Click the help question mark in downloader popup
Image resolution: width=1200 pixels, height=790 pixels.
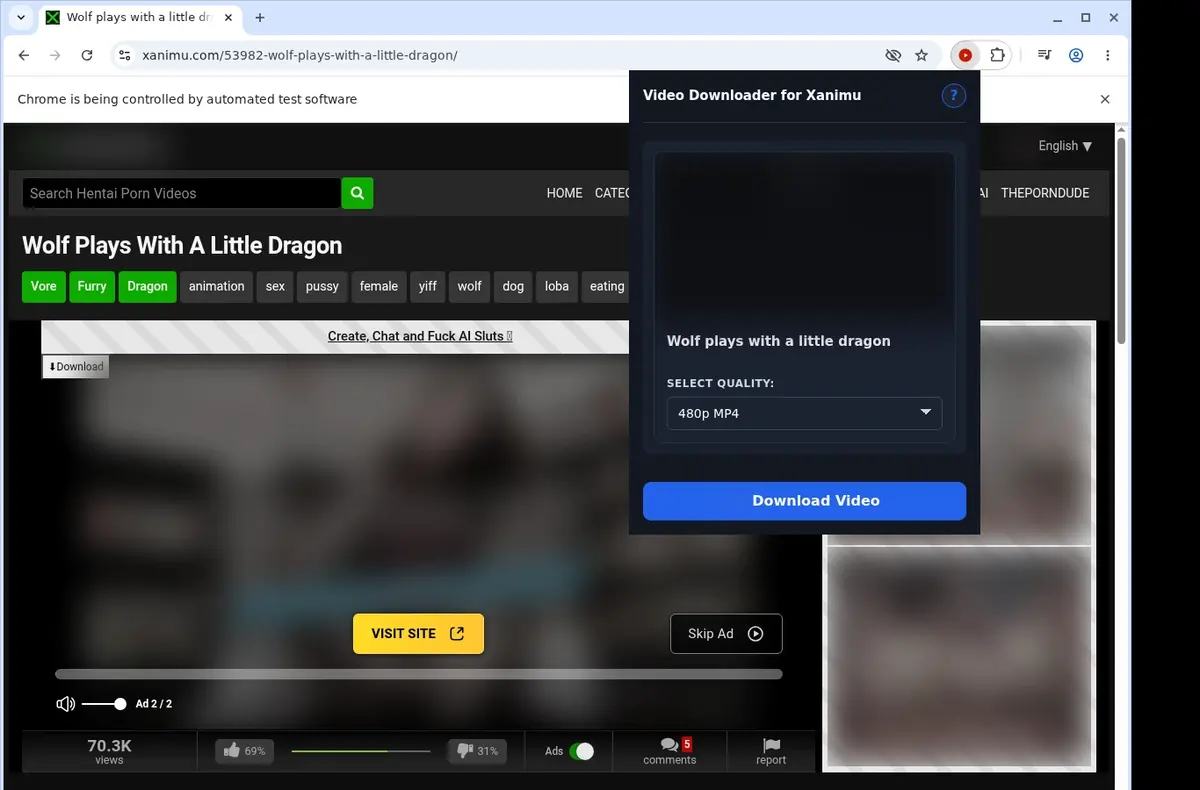coord(954,95)
